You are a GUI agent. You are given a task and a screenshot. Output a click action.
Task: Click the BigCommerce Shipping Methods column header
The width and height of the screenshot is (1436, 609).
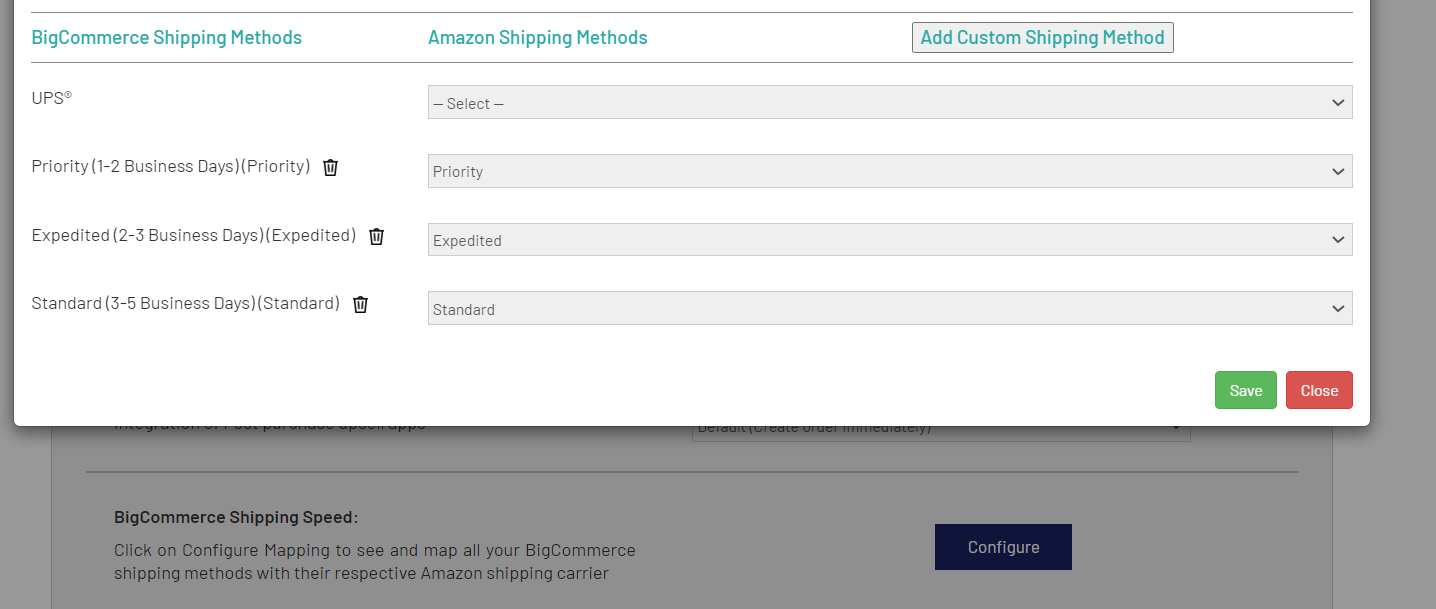coord(167,38)
